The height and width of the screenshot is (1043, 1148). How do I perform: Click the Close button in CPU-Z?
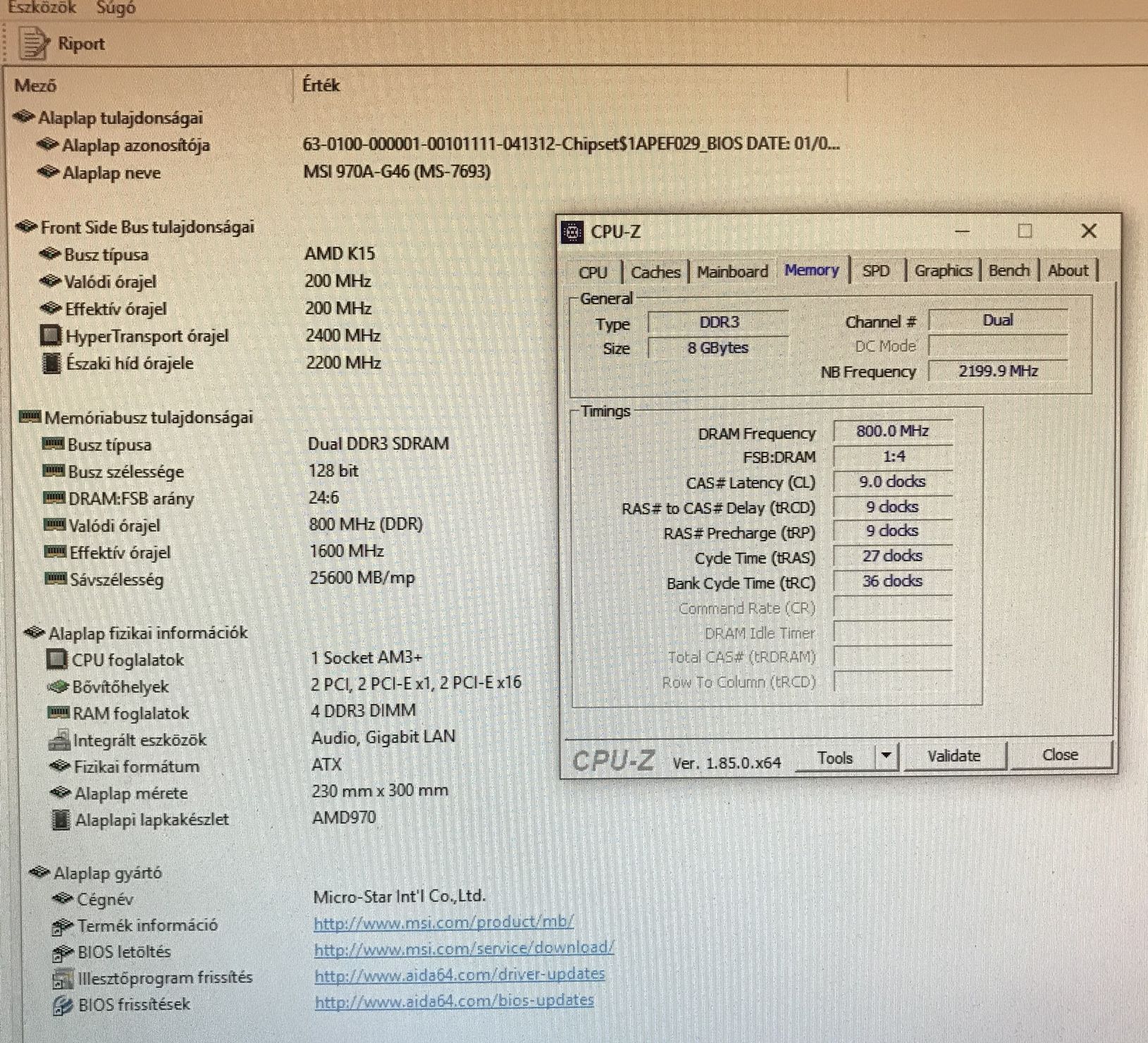coord(1060,755)
